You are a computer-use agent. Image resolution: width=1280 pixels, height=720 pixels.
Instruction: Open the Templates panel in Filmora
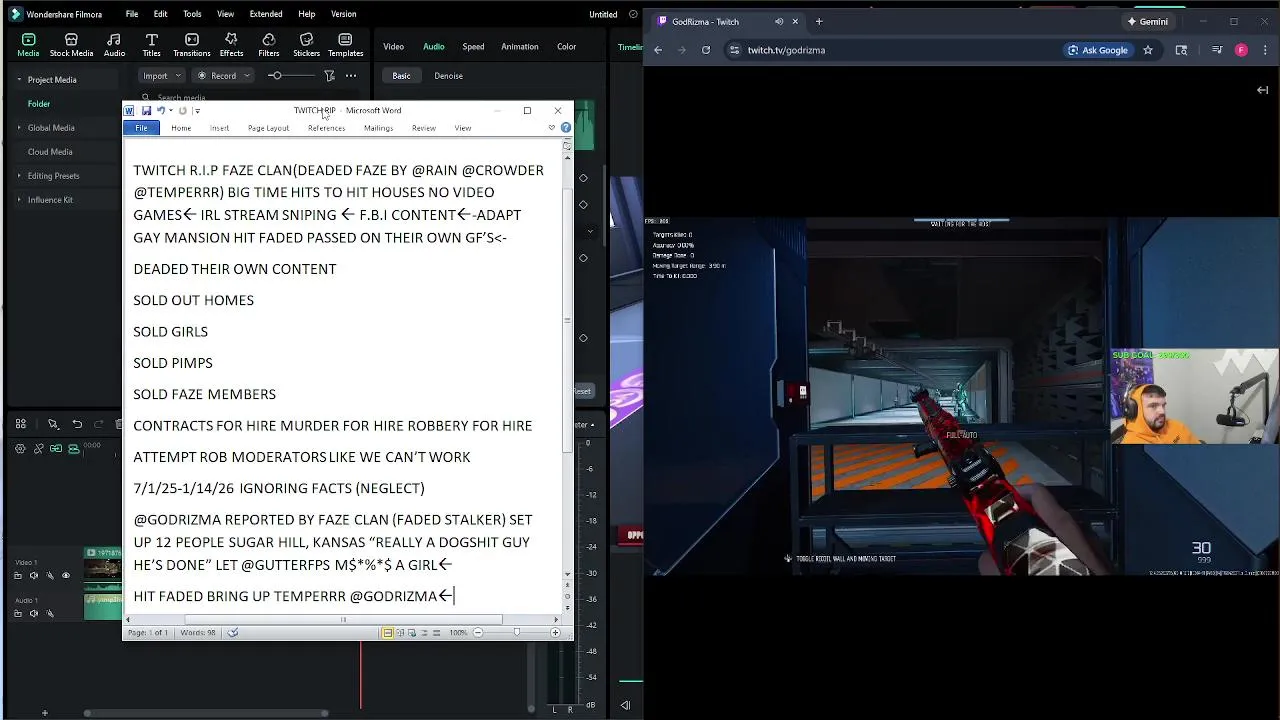pos(345,45)
